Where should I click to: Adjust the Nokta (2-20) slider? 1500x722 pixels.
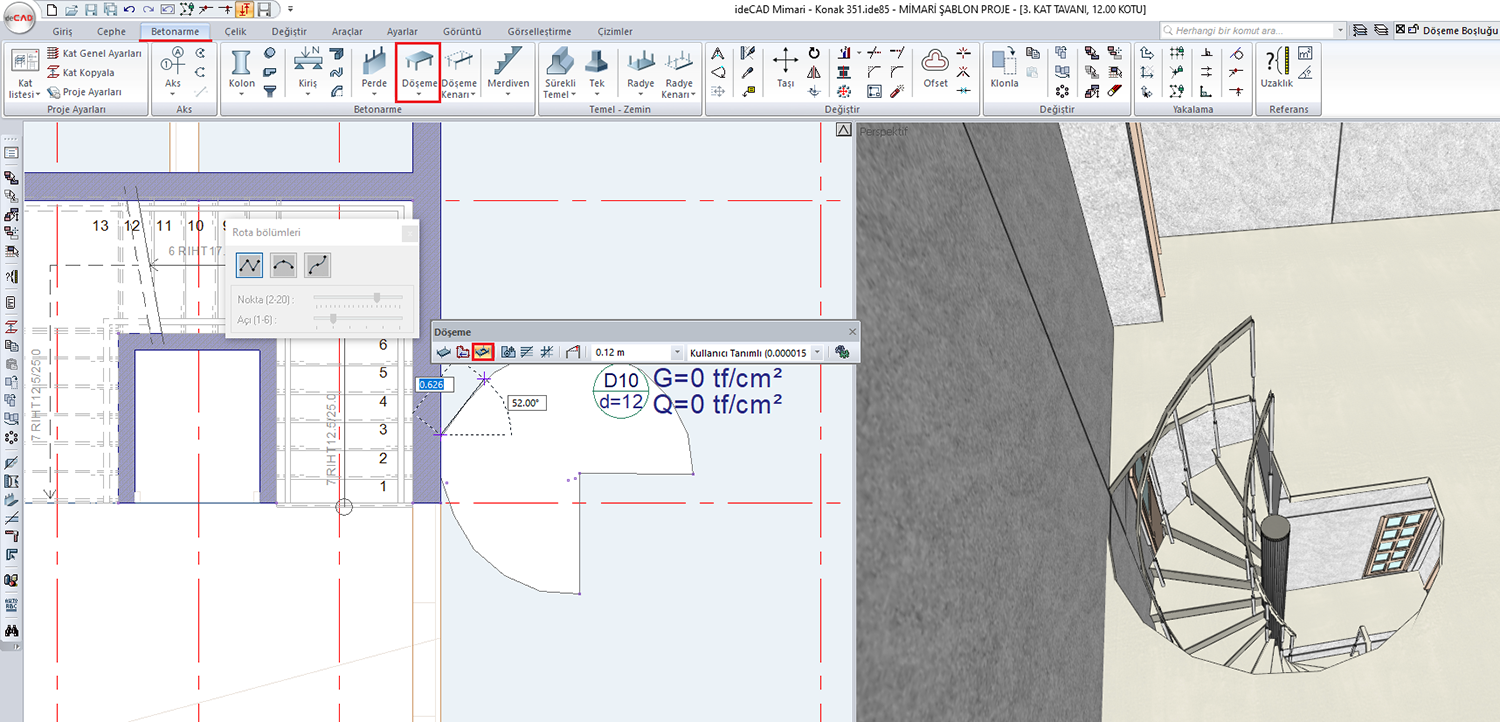pos(376,298)
